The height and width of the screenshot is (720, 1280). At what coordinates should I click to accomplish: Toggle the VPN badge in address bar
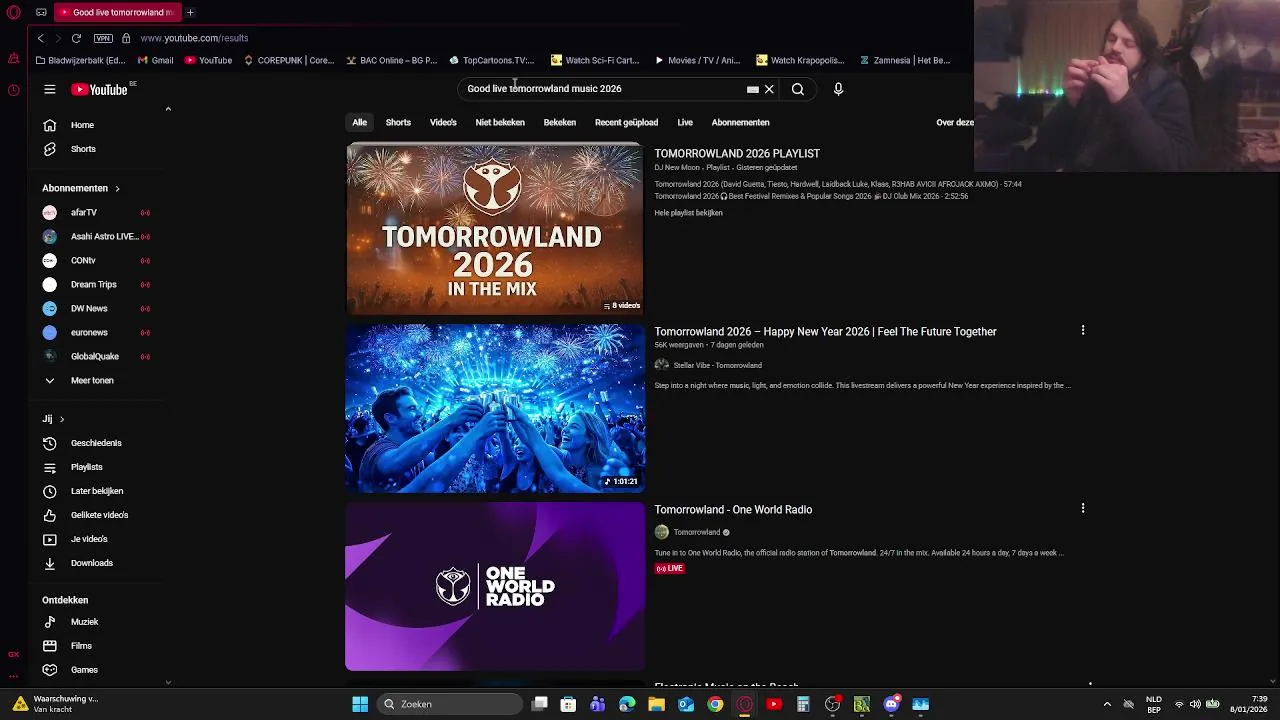(103, 38)
